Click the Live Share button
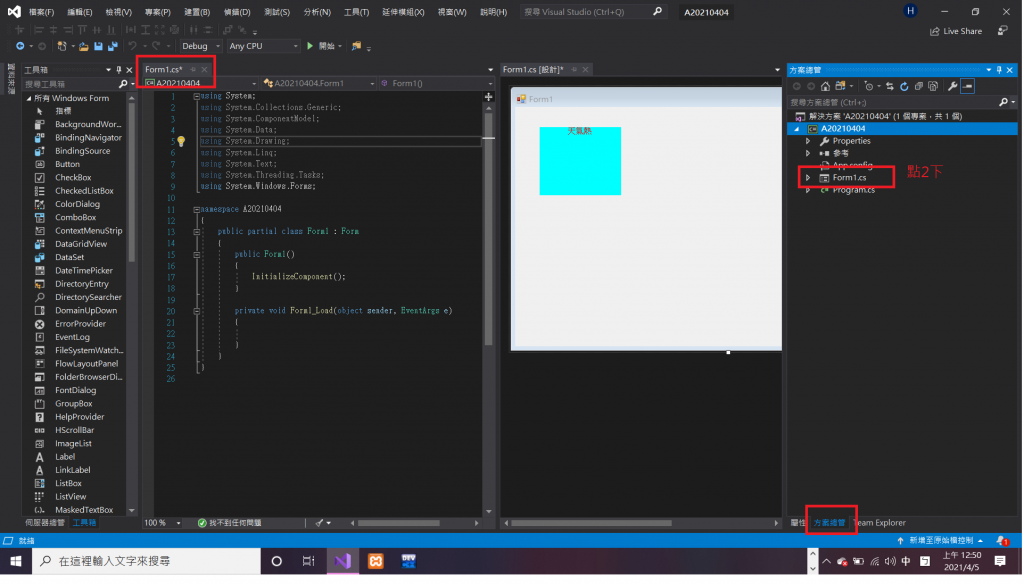The image size is (1024, 584). click(x=956, y=31)
